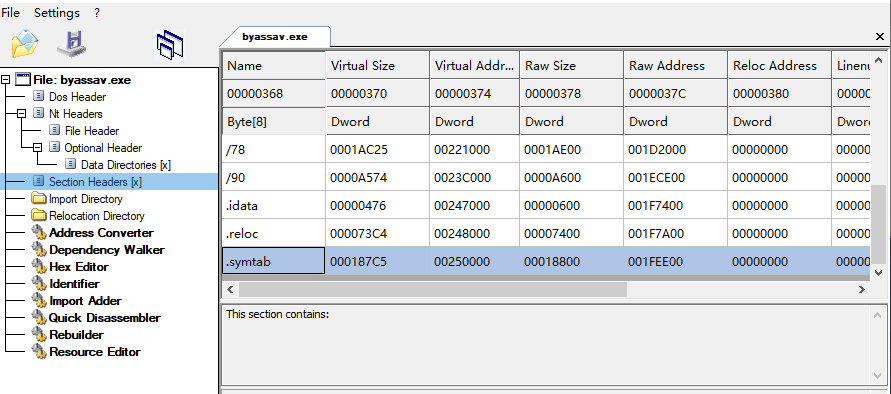Click the cascaded windows toolbar icon

[170, 45]
